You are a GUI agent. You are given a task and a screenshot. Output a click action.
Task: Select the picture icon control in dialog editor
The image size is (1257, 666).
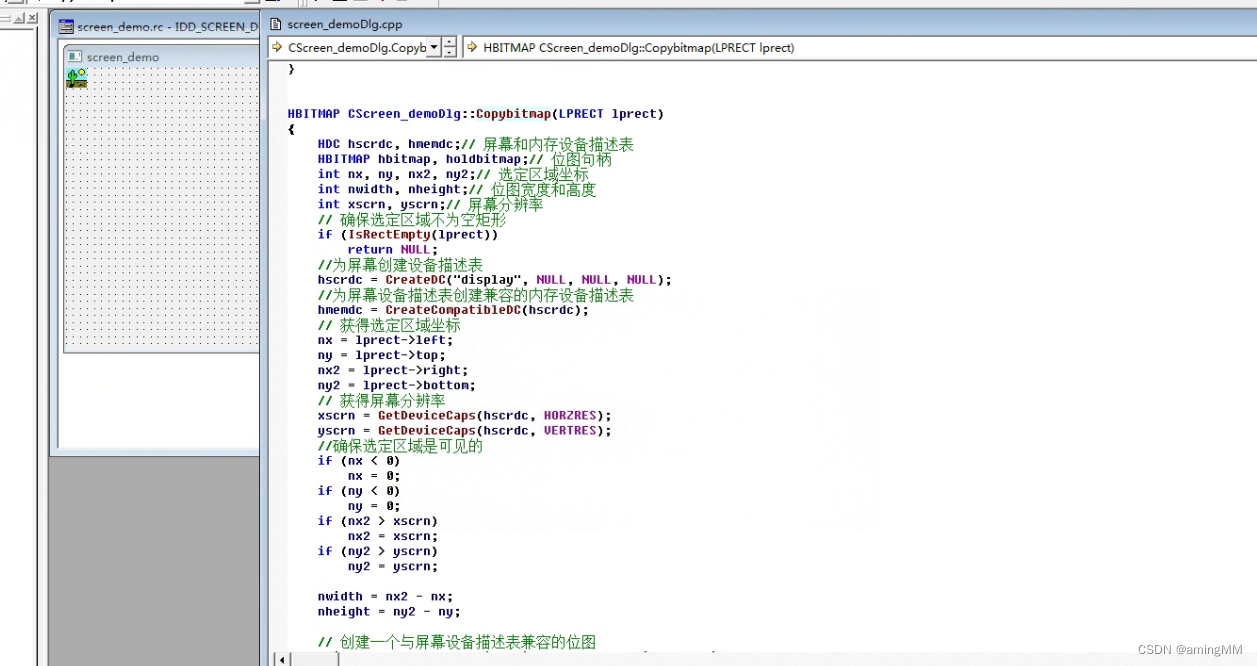(77, 78)
